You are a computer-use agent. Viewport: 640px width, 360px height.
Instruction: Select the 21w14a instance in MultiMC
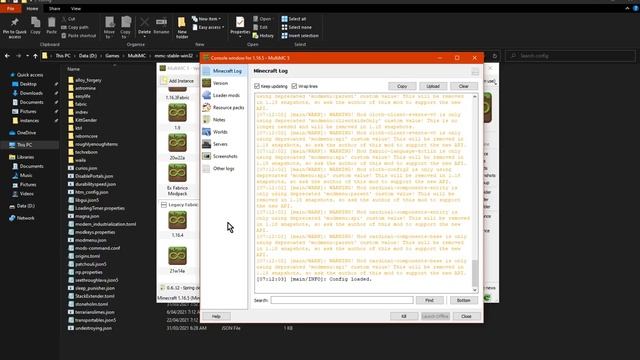click(x=177, y=260)
